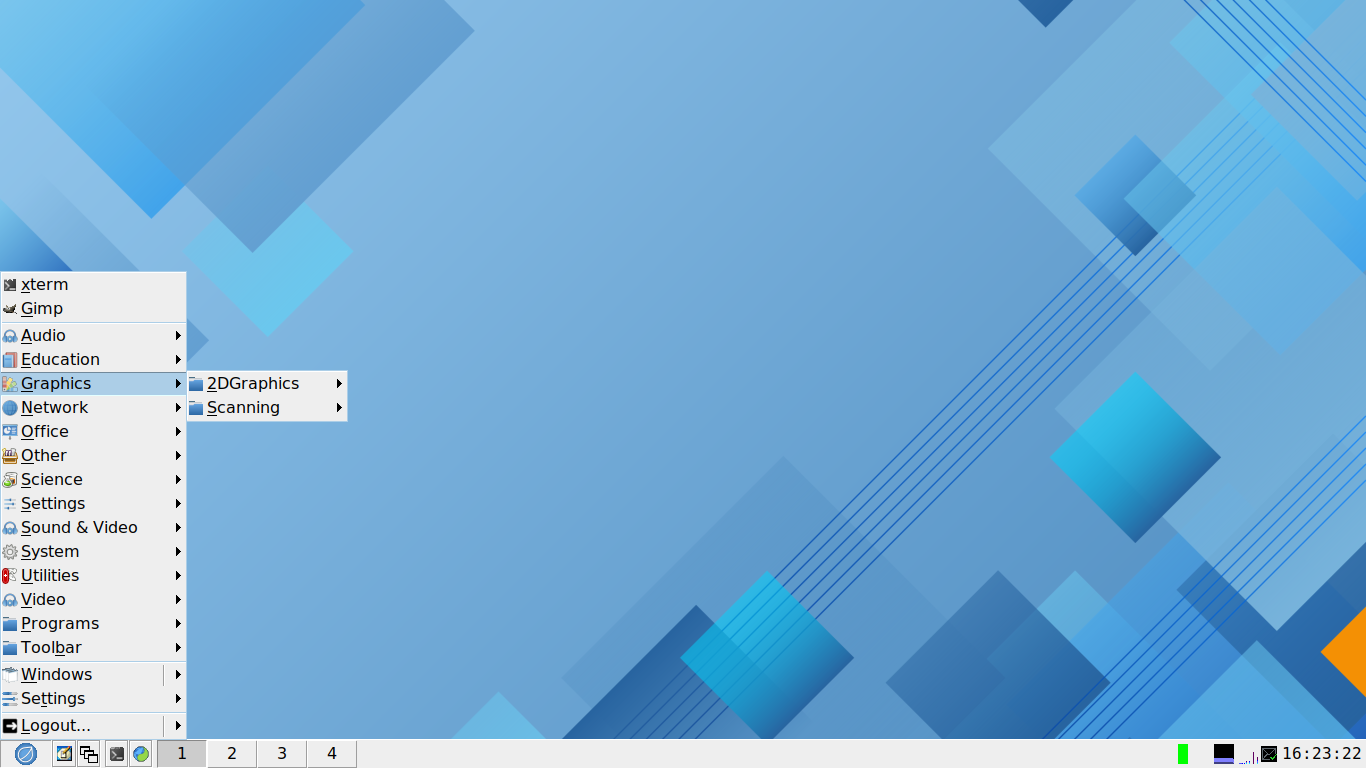The height and width of the screenshot is (768, 1366).
Task: Open Settings entry listed after Science
Action: pyautogui.click(x=93, y=504)
